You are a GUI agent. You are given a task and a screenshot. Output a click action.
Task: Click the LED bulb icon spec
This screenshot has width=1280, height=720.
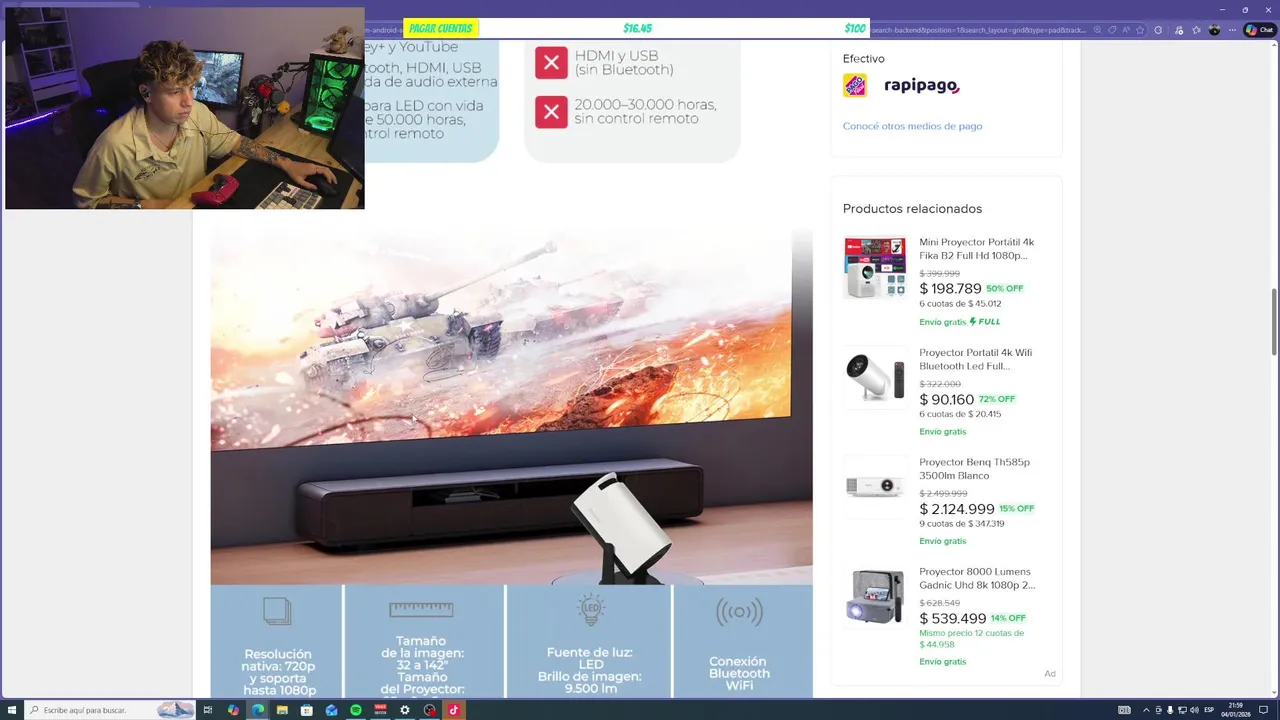point(591,610)
